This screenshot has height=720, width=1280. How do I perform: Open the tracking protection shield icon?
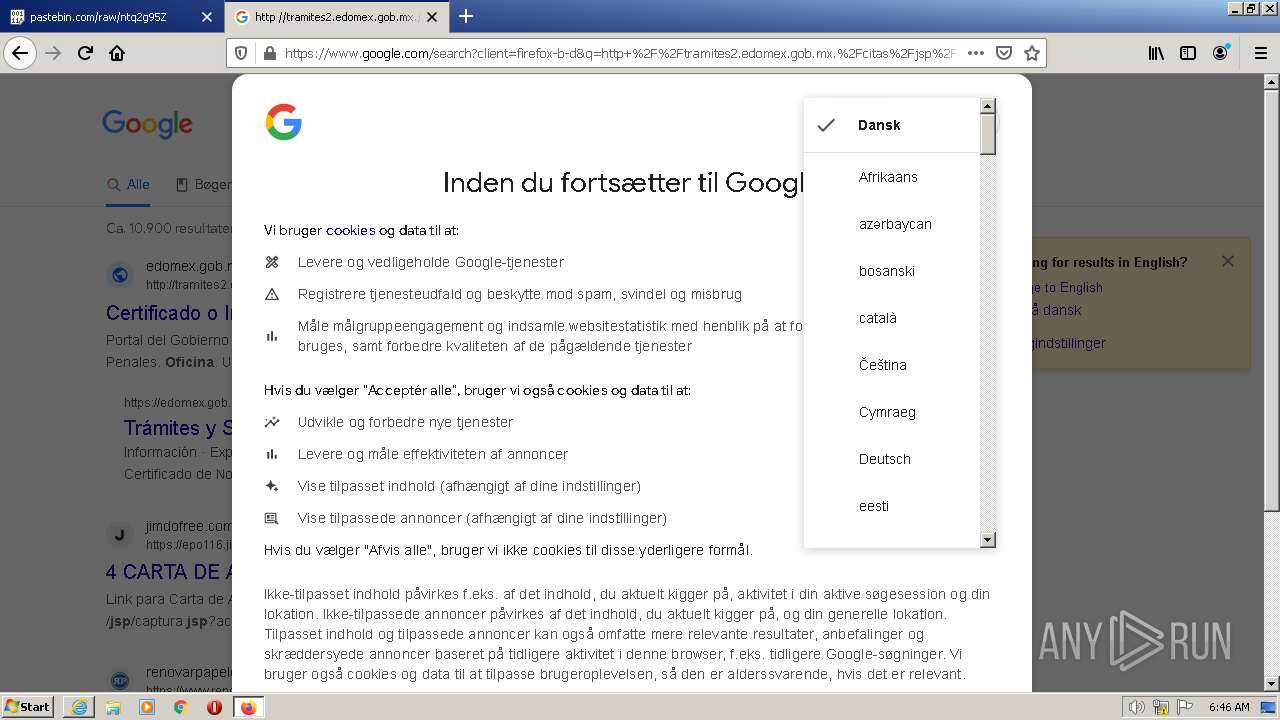pos(241,53)
